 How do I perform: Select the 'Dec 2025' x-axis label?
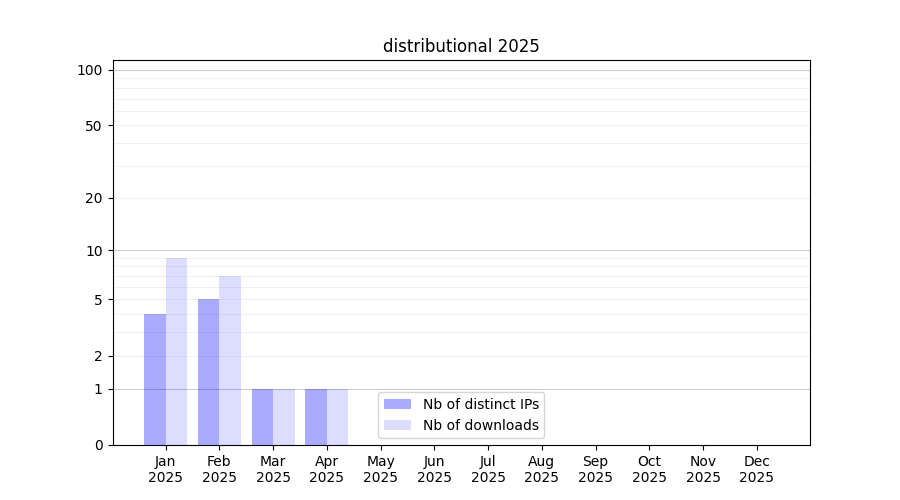(757, 469)
